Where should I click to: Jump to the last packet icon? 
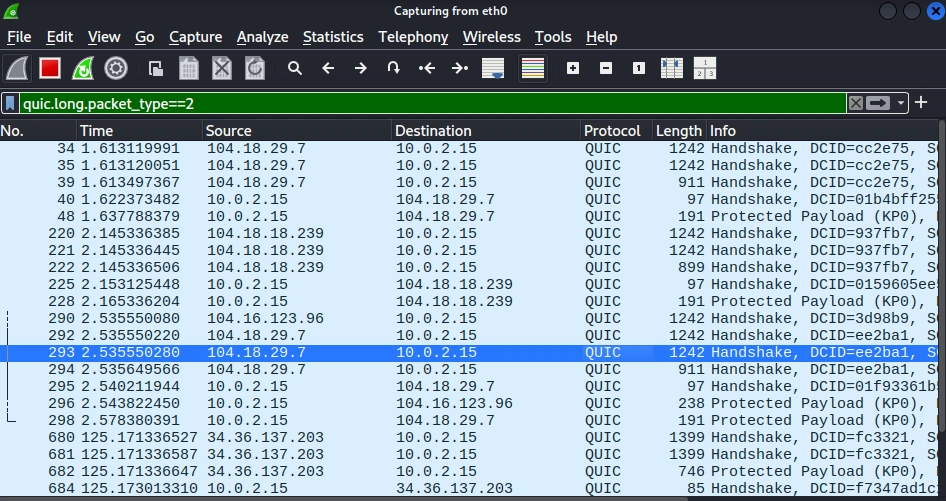click(x=460, y=68)
